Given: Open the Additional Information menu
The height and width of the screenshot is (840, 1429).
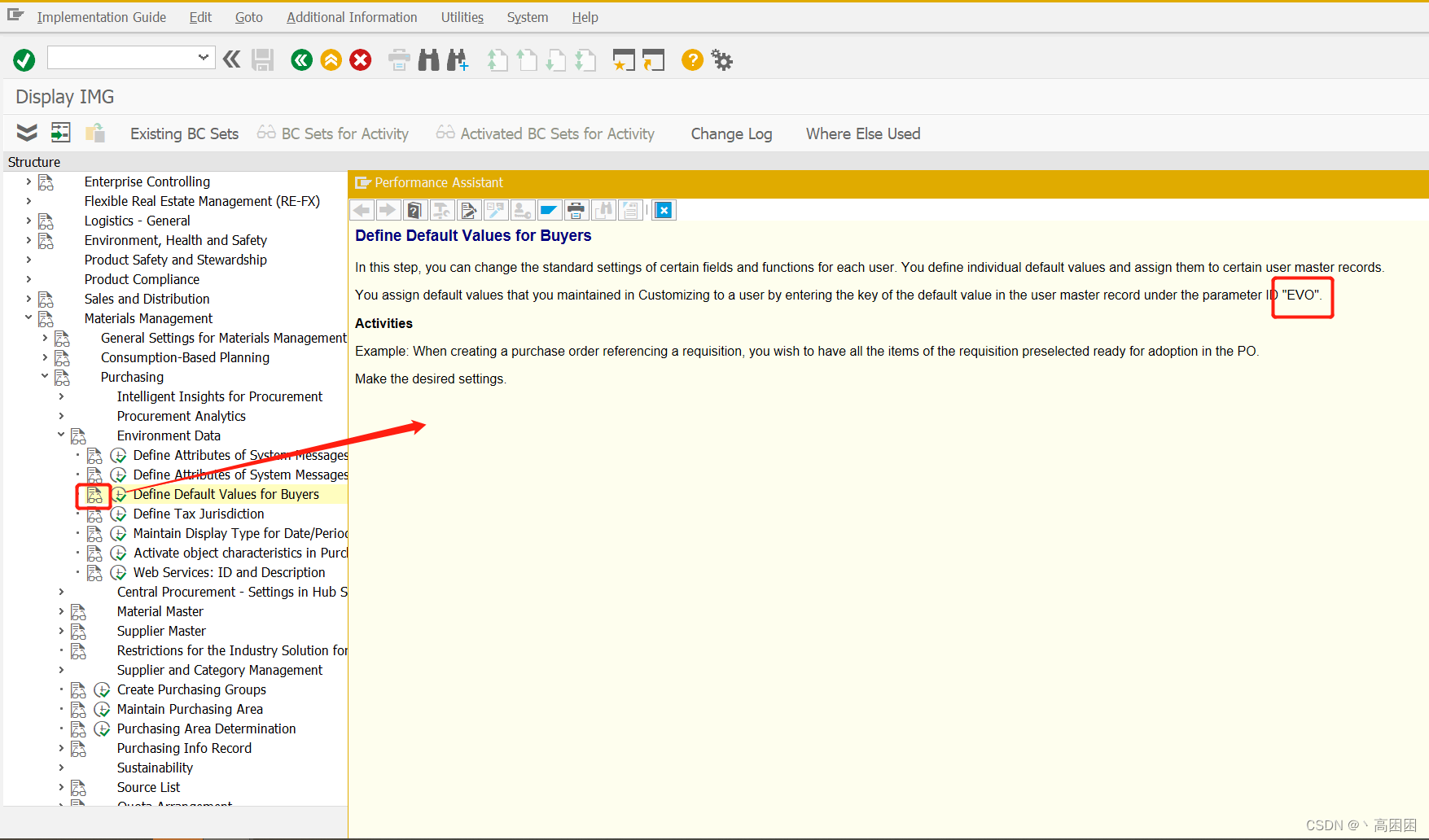Looking at the screenshot, I should pyautogui.click(x=352, y=17).
